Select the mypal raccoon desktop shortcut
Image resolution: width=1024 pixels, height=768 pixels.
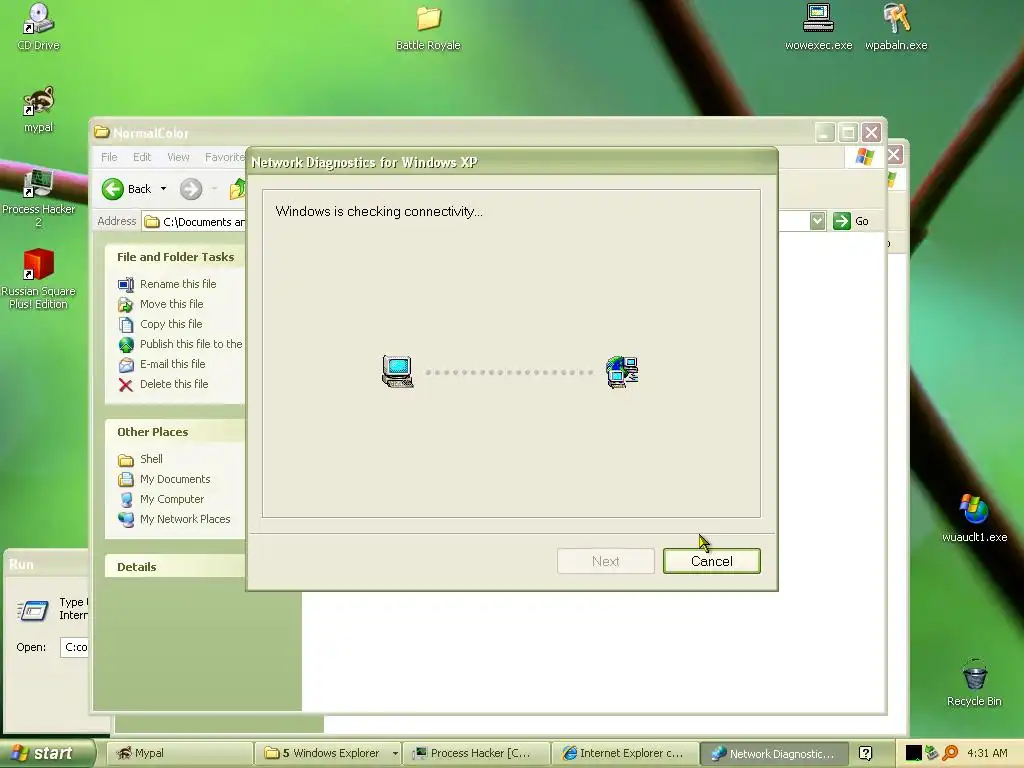[38, 110]
